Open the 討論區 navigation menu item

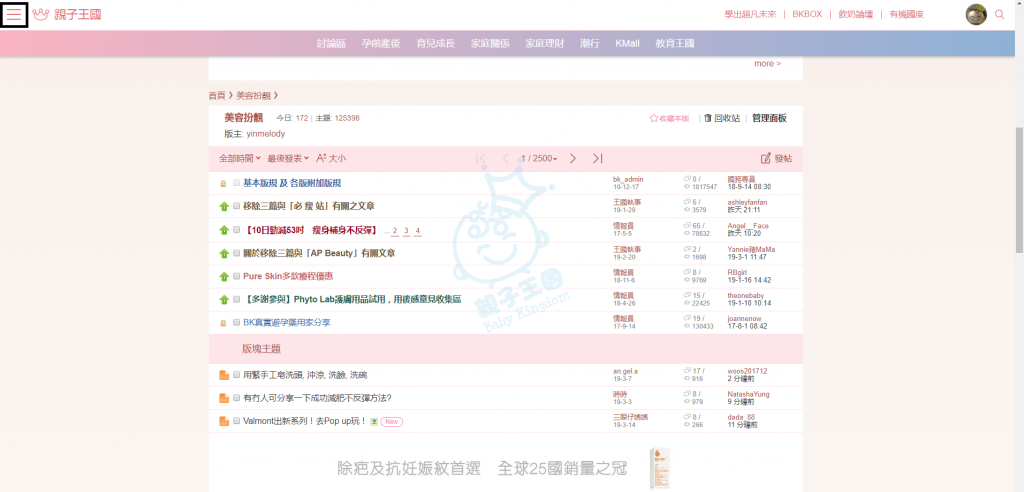pyautogui.click(x=331, y=44)
